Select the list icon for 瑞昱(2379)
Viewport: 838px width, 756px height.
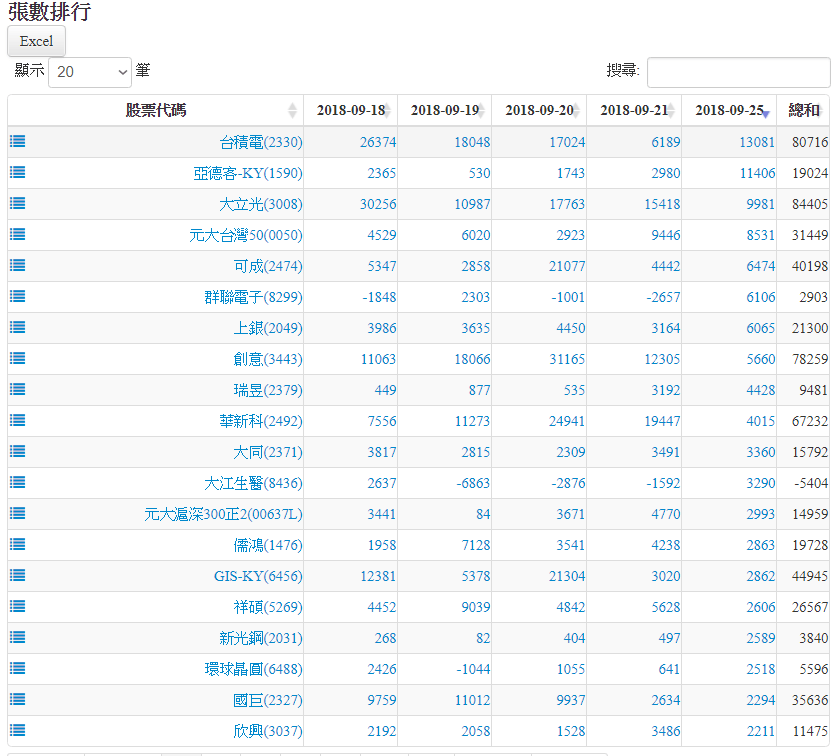pyautogui.click(x=17, y=390)
